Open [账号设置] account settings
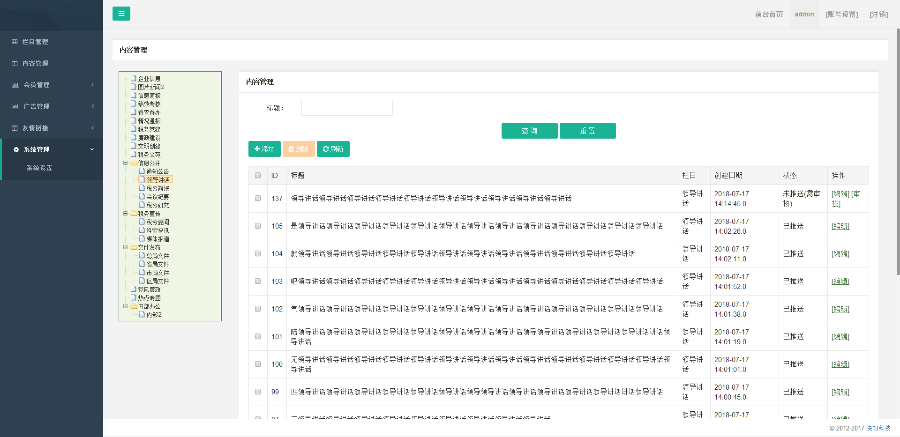The height and width of the screenshot is (437, 900). pyautogui.click(x=841, y=14)
